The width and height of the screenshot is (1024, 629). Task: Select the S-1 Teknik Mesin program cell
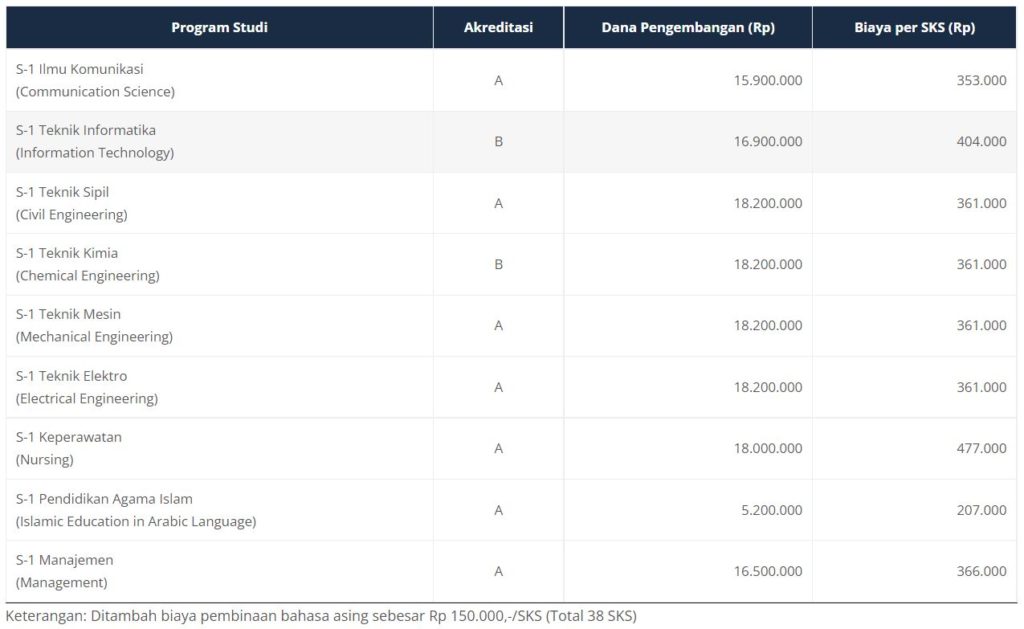coord(94,325)
